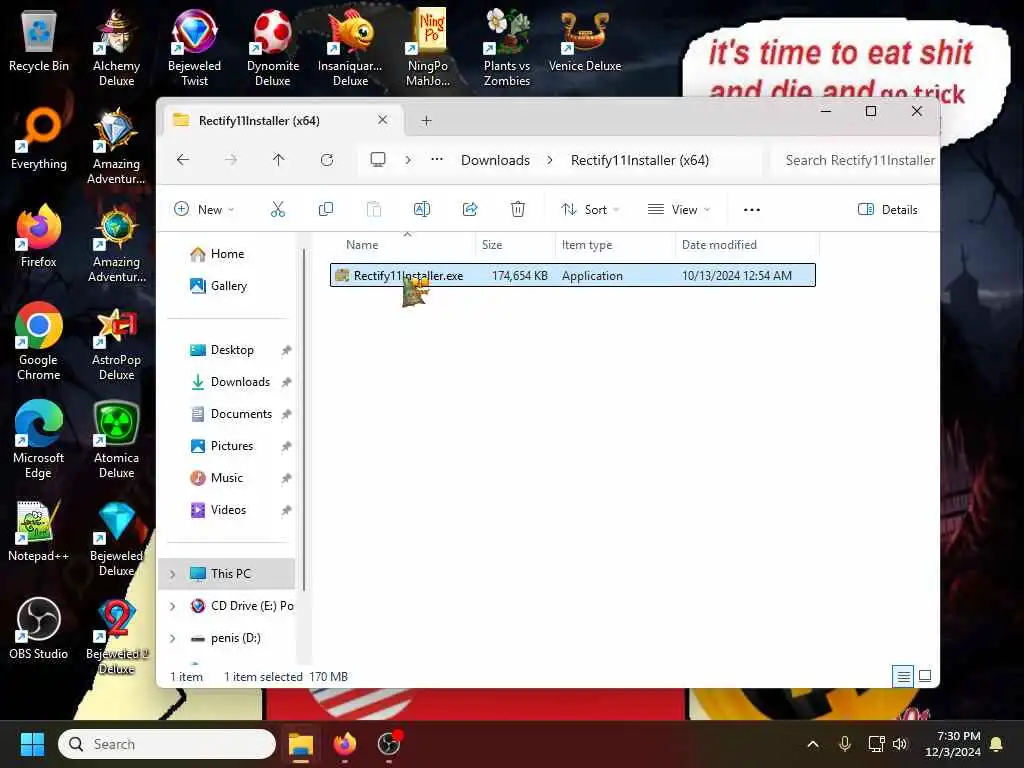Click the Delete trash icon

517,209
